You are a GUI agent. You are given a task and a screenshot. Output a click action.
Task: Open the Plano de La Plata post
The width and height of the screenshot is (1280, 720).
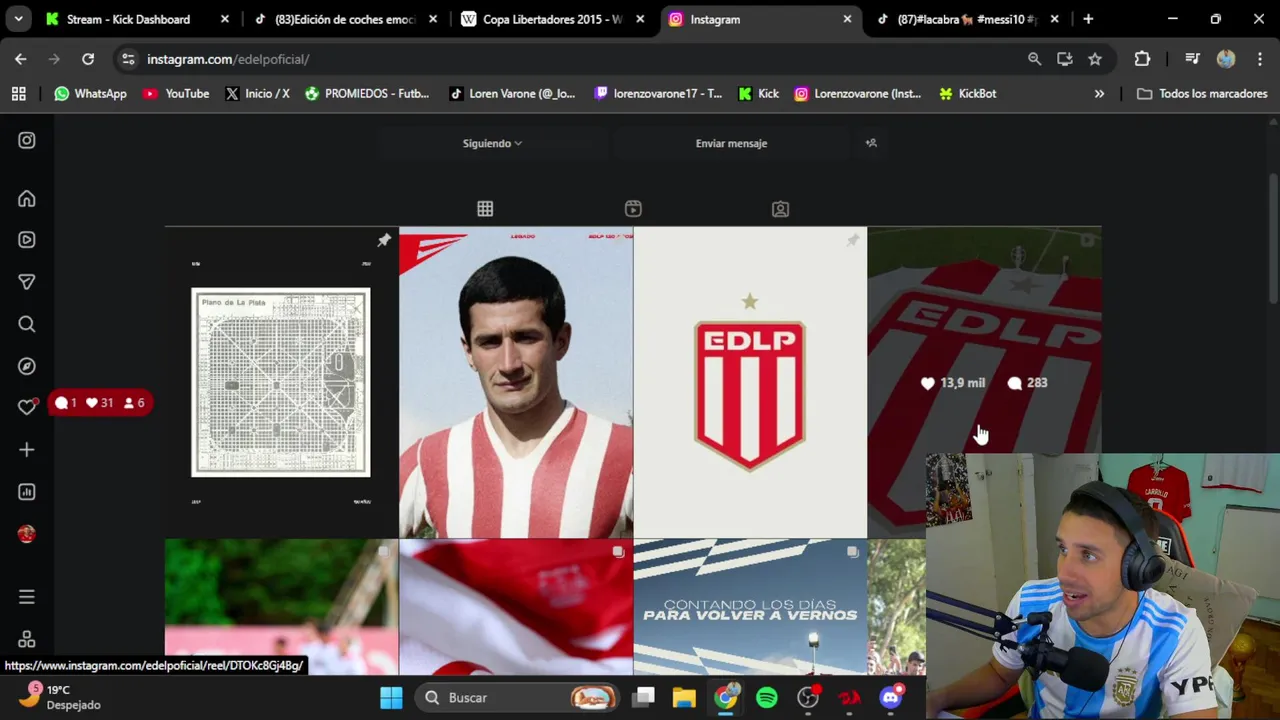pos(281,383)
